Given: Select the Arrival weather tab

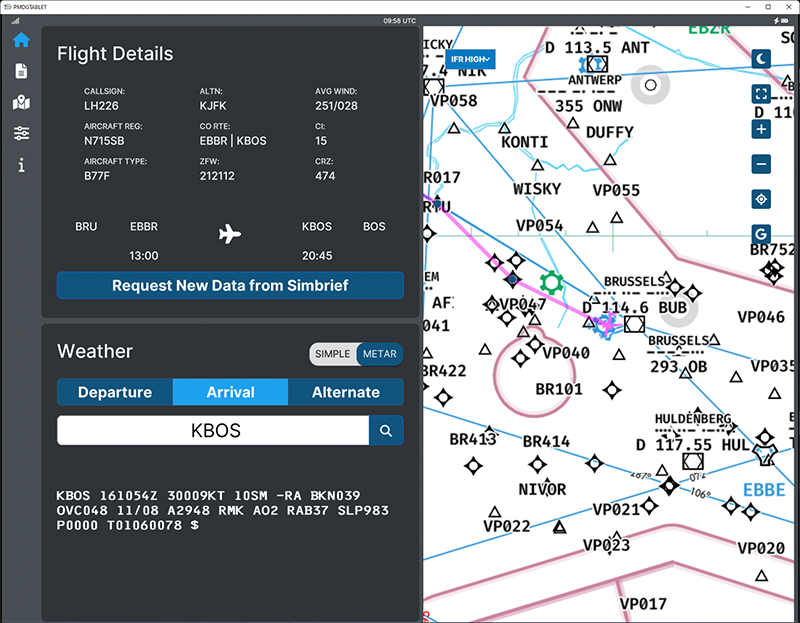Looking at the screenshot, I should tap(230, 392).
